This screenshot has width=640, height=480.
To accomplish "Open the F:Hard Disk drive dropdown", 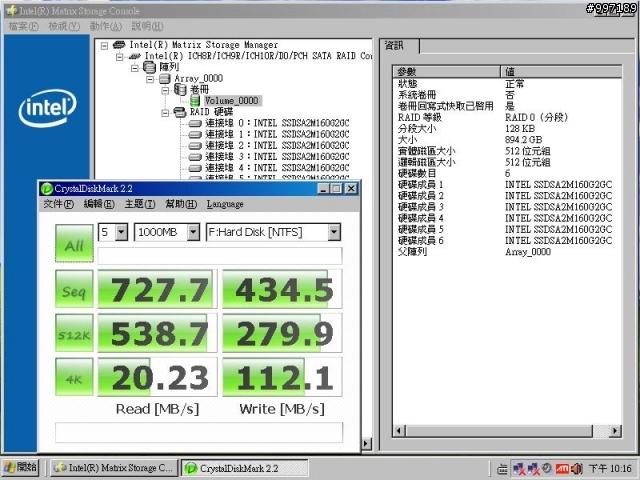I will 334,232.
